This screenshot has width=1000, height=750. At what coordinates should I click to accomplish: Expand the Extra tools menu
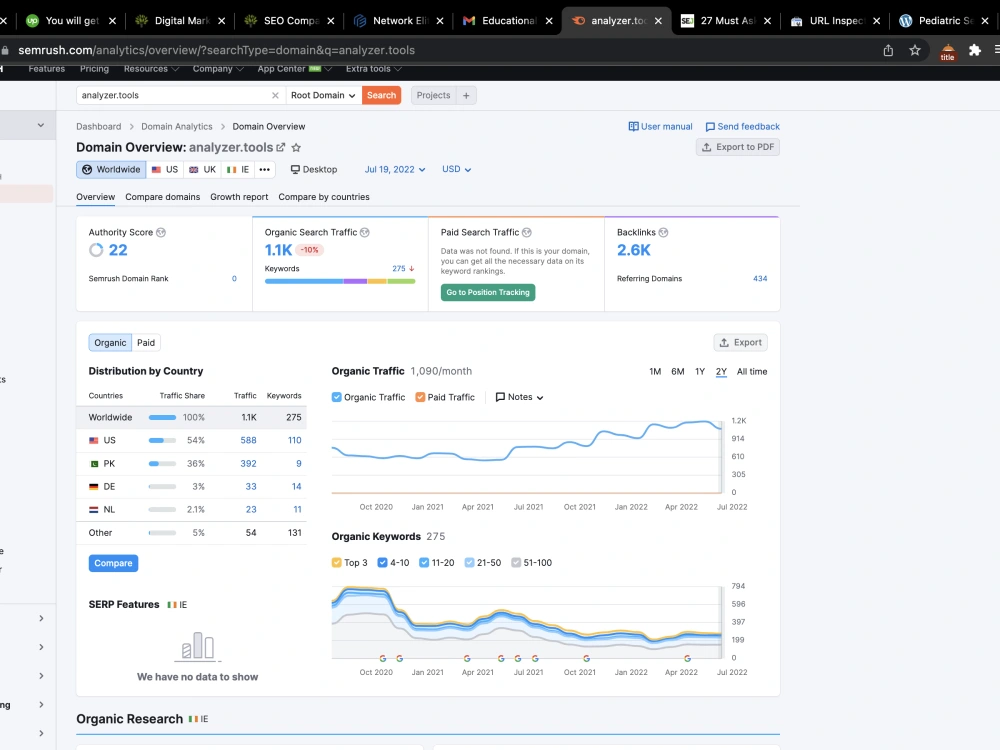coord(374,69)
